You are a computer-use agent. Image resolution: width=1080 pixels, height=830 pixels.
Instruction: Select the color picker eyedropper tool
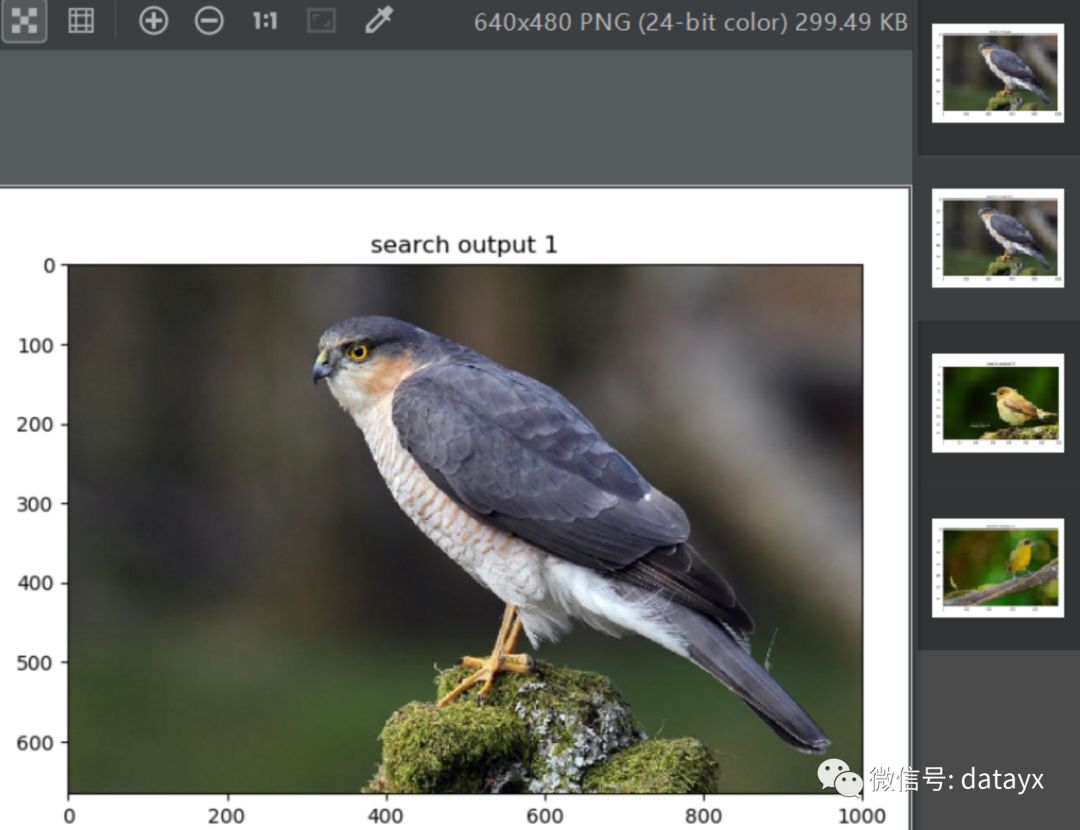[x=379, y=20]
